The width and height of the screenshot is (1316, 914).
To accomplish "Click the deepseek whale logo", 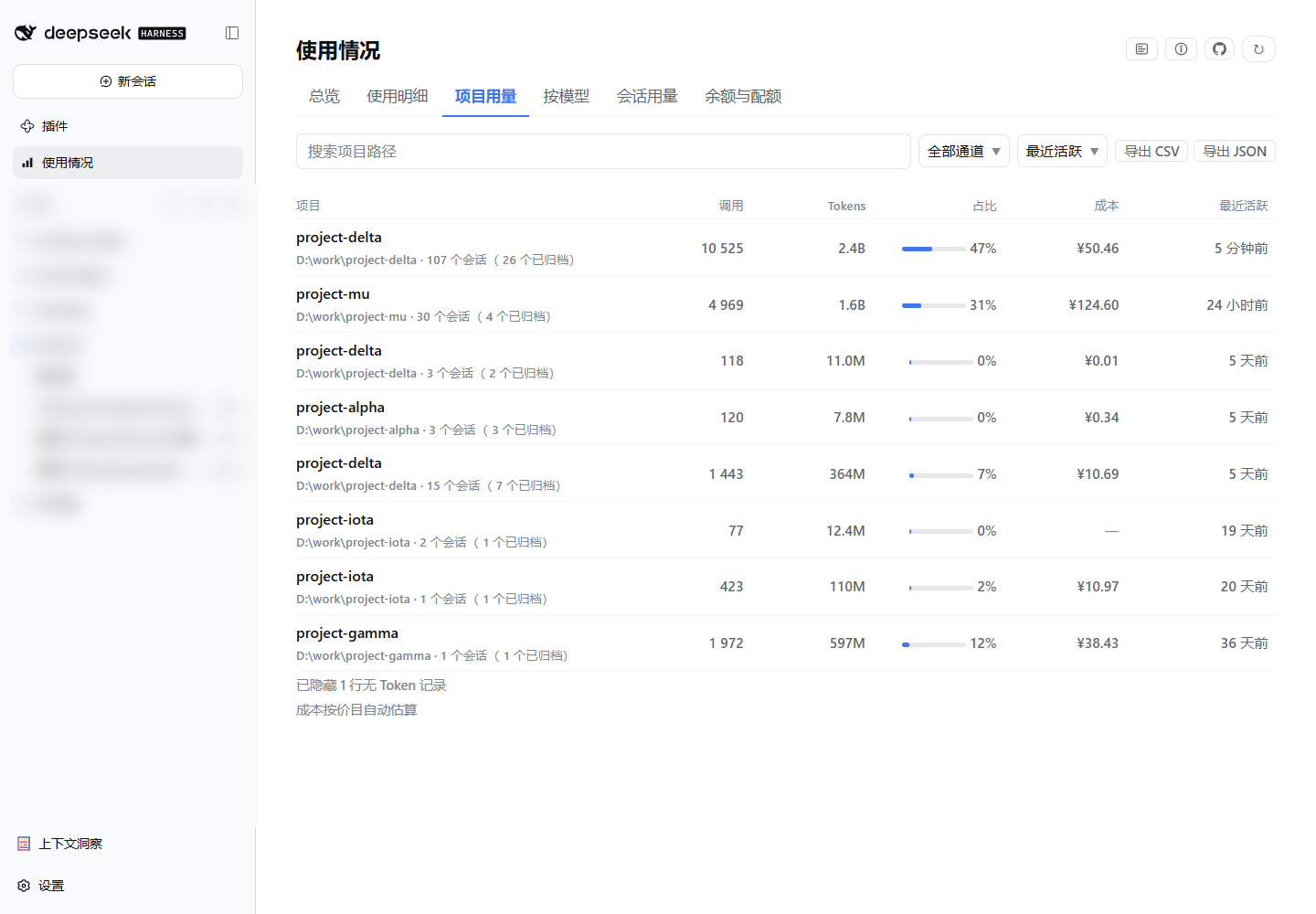I will pyautogui.click(x=26, y=33).
